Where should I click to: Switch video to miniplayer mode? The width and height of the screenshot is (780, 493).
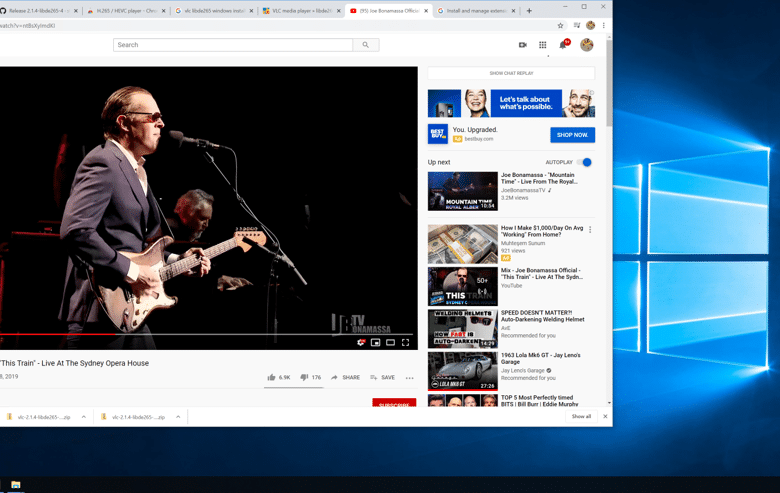376,342
